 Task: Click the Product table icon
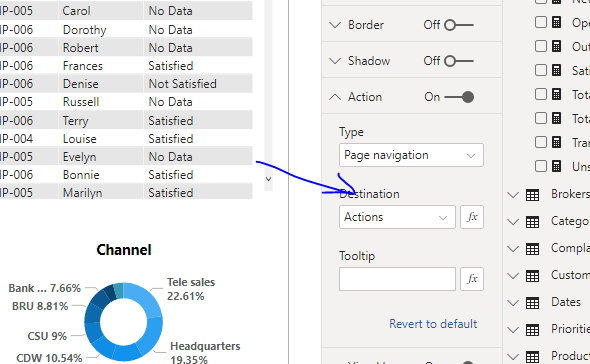pyautogui.click(x=532, y=357)
